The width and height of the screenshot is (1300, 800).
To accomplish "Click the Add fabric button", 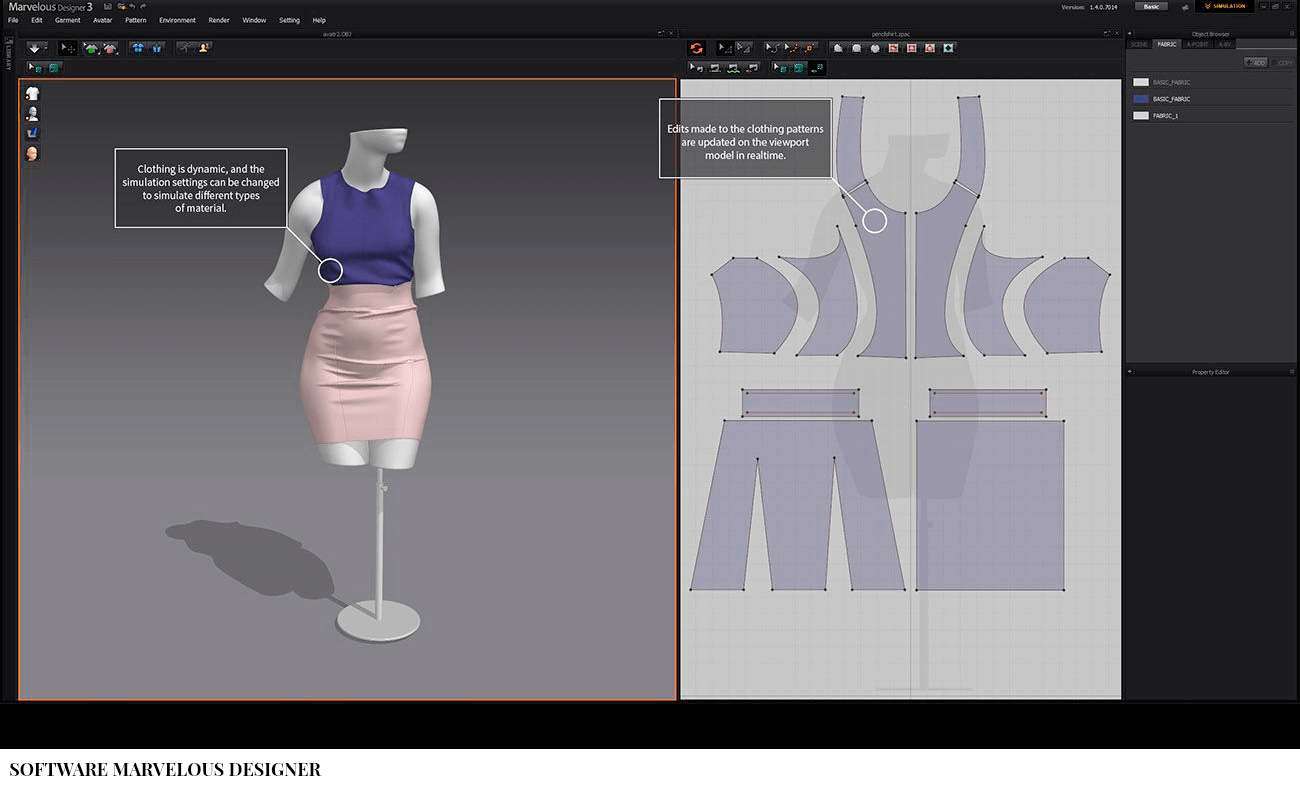I will 1256,63.
